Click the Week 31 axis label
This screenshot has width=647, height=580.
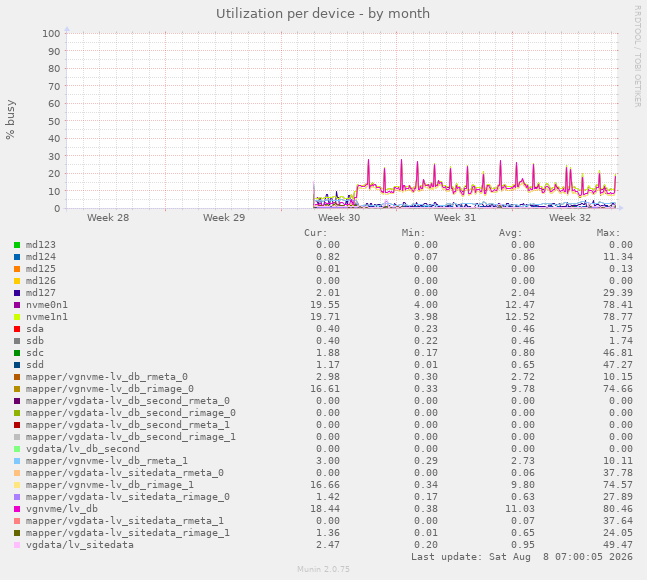click(455, 217)
